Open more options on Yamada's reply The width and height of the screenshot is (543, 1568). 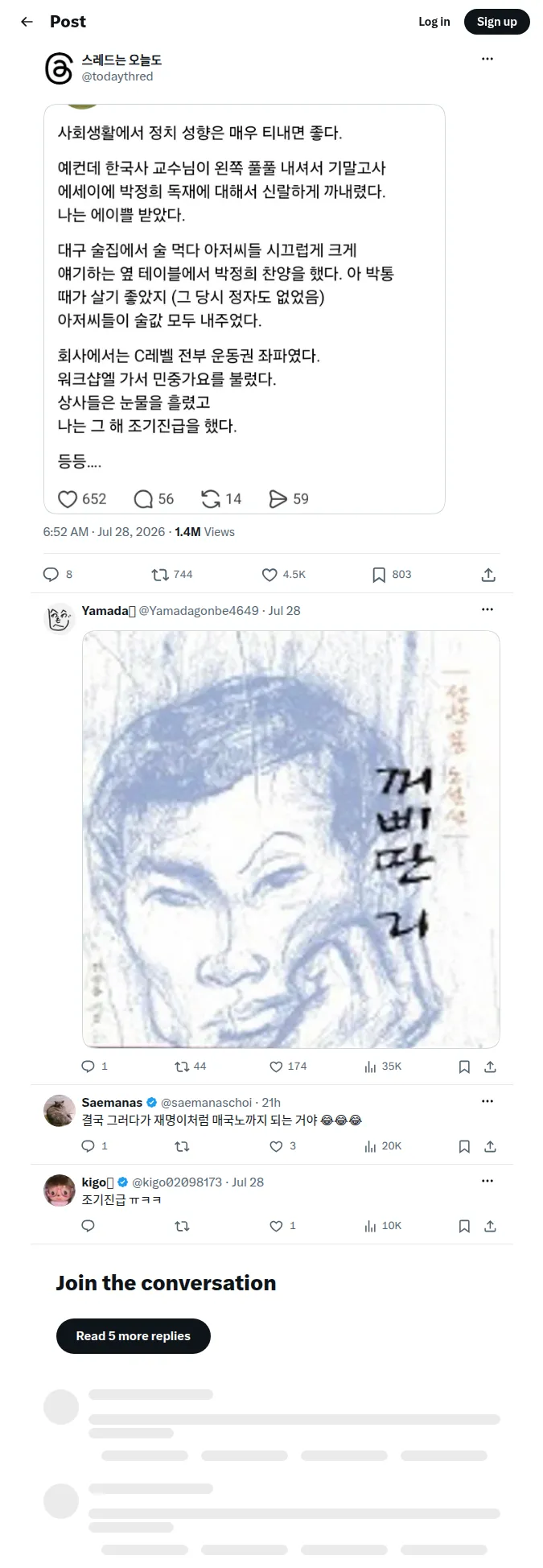(x=487, y=609)
